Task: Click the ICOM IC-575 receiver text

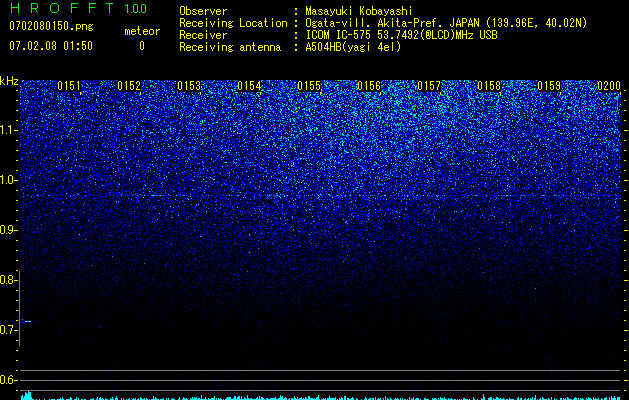Action: [401, 35]
